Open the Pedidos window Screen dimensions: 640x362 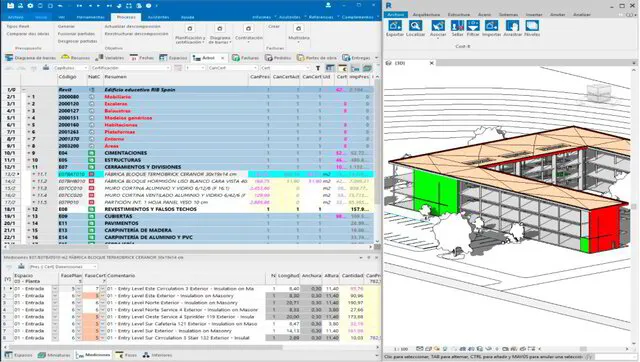[x=278, y=58]
